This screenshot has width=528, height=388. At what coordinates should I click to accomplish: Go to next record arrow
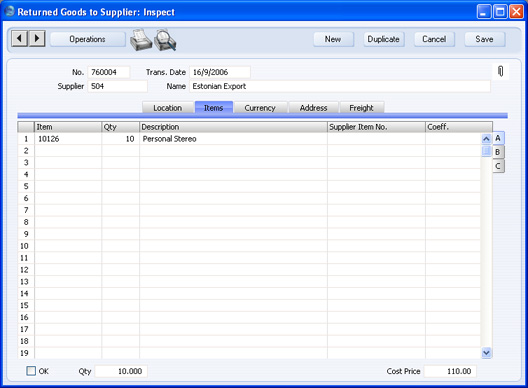37,39
